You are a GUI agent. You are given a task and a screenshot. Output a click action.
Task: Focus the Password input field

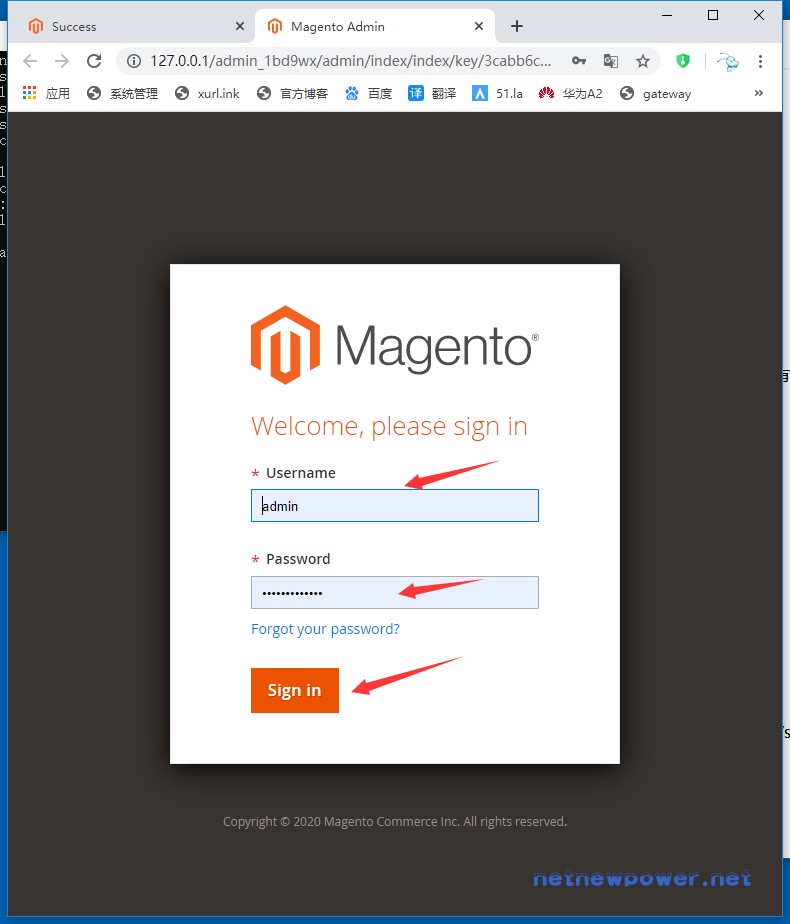pyautogui.click(x=395, y=592)
